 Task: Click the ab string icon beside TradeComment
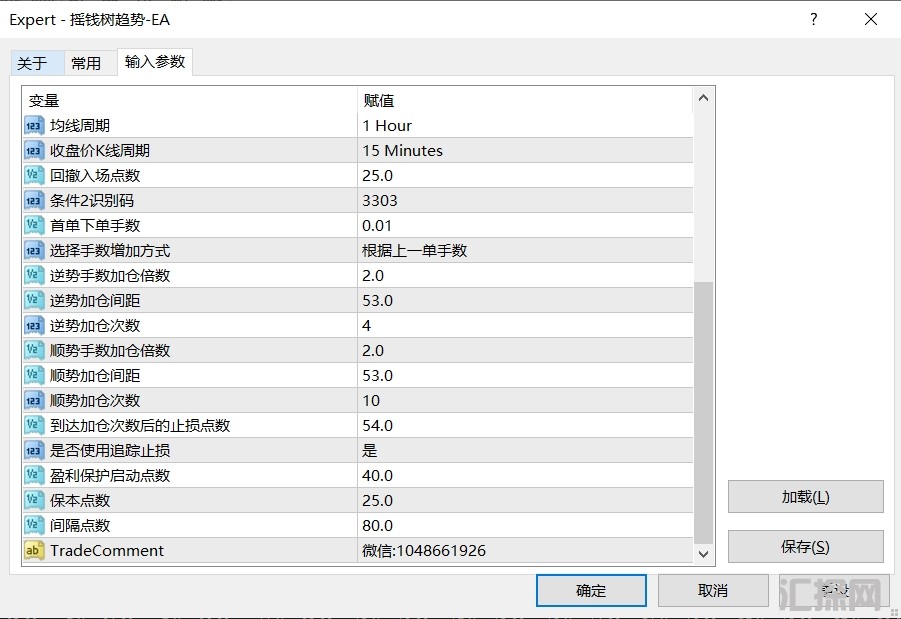[34, 551]
